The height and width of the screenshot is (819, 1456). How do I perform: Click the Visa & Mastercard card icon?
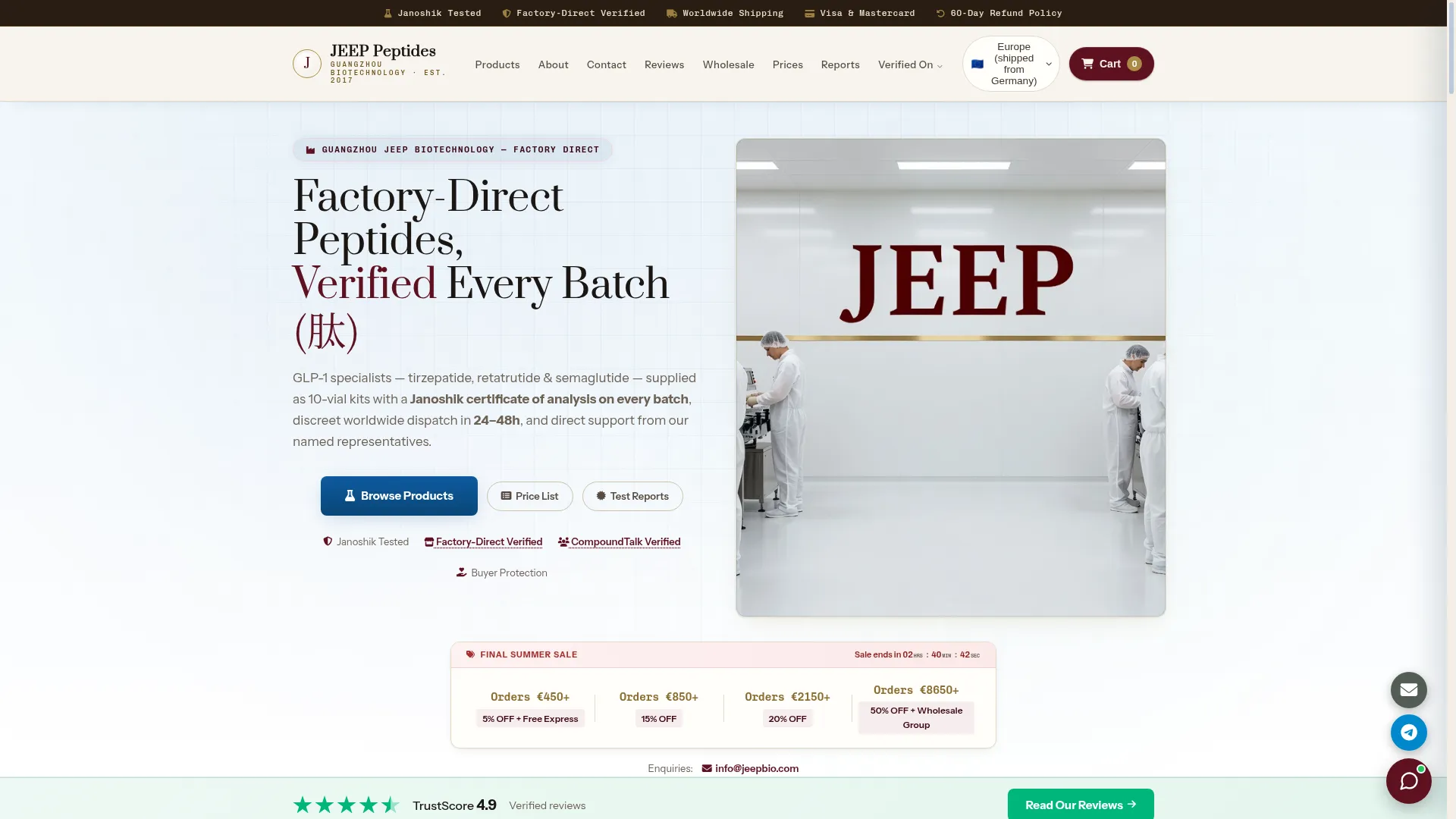click(x=810, y=14)
